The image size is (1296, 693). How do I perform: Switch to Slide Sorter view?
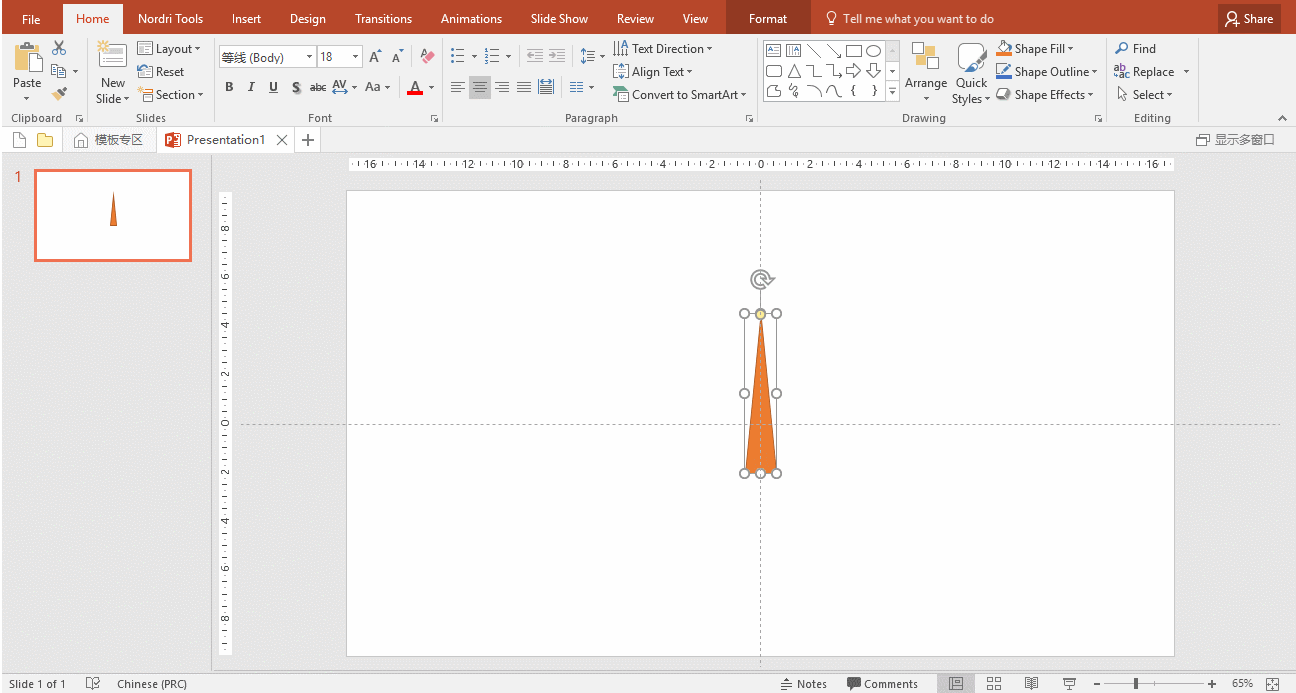coord(994,684)
